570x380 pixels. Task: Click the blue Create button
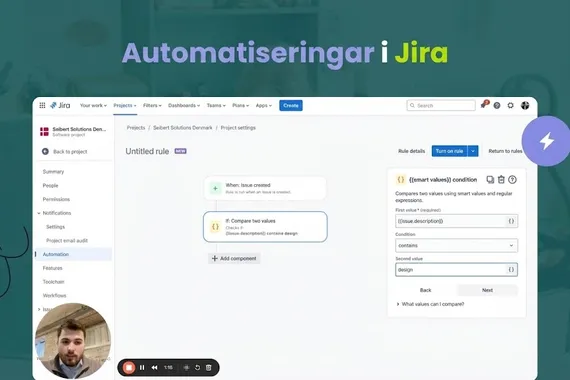(291, 105)
